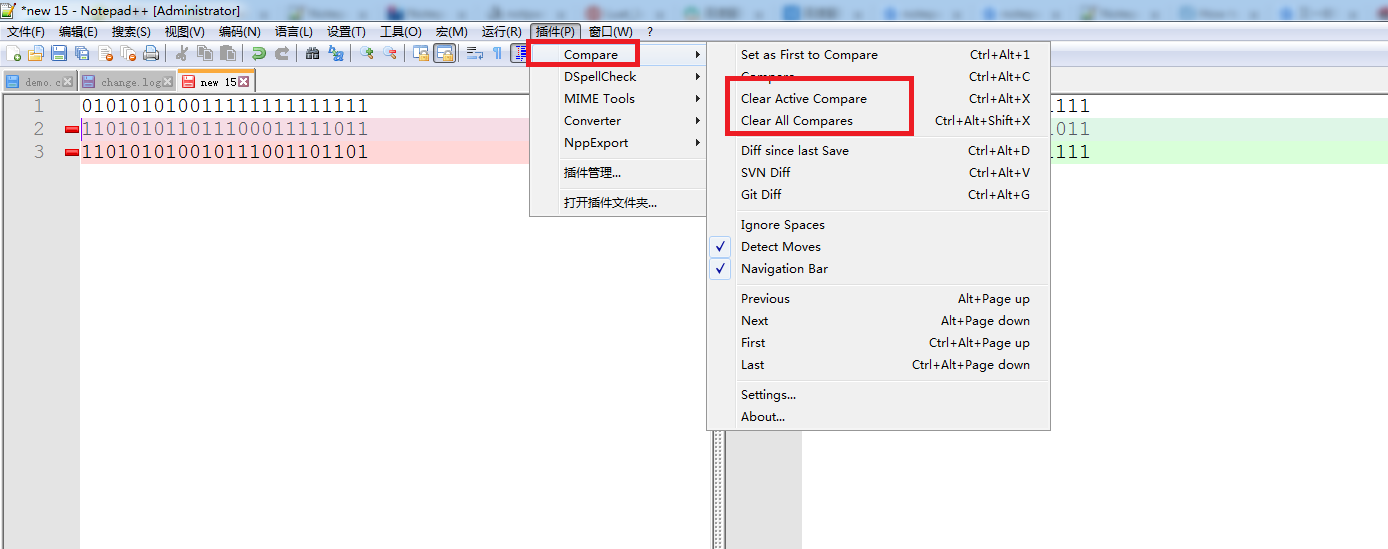Choose Diff since last Save
This screenshot has width=1388, height=549.
[x=878, y=151]
